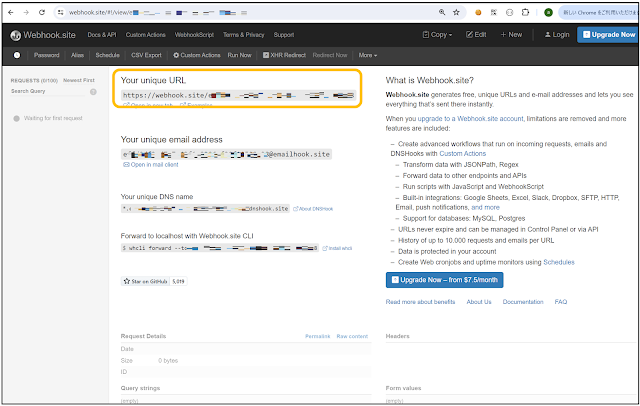Open the Schedules link
Viewport: 640px width, 406px height.
(x=559, y=262)
